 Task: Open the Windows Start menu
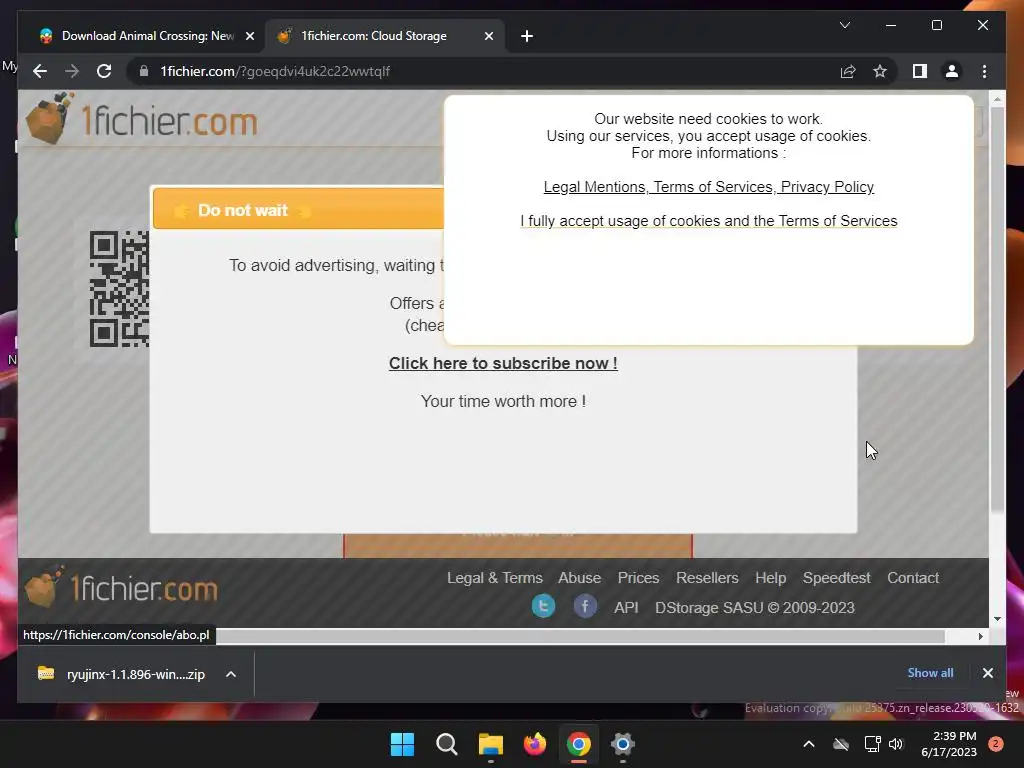(x=402, y=744)
